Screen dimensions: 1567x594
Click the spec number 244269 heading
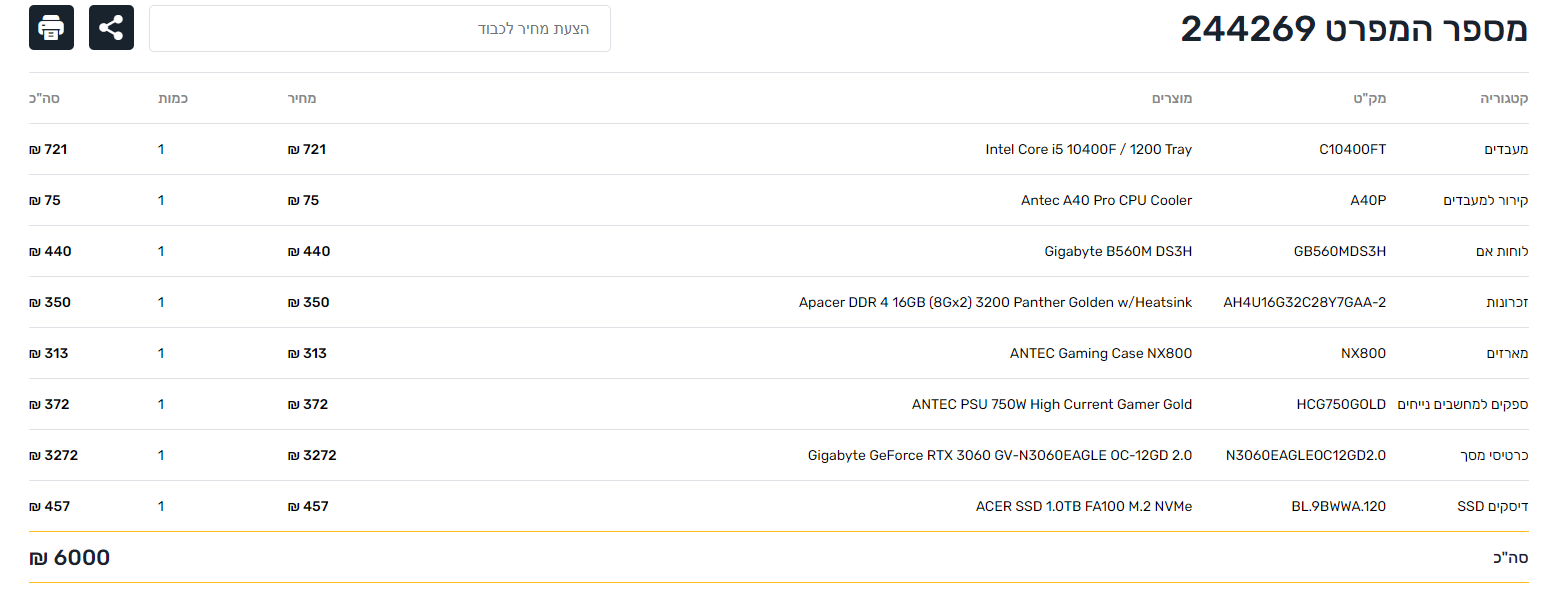point(1354,29)
